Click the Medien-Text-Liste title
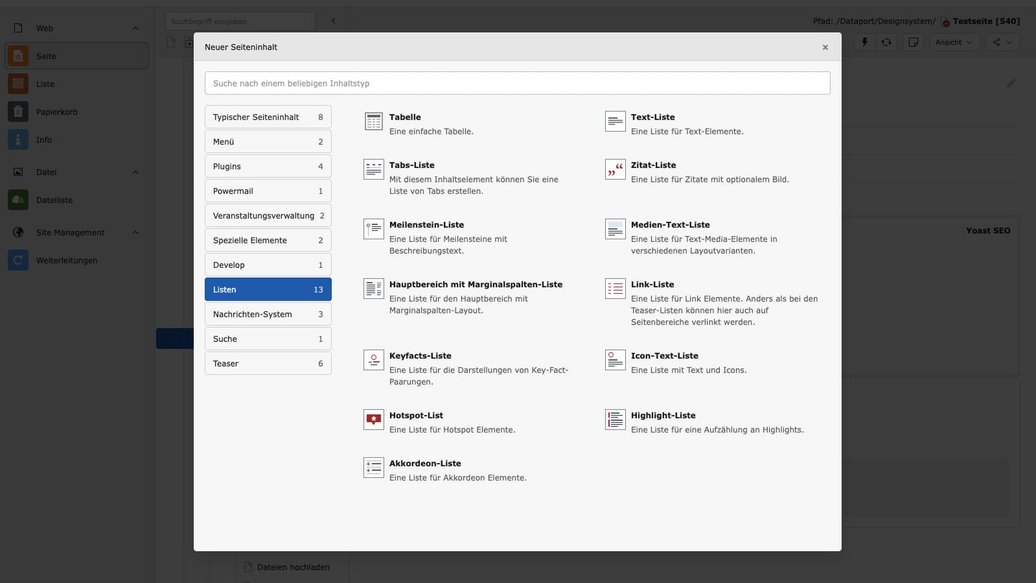 click(670, 225)
